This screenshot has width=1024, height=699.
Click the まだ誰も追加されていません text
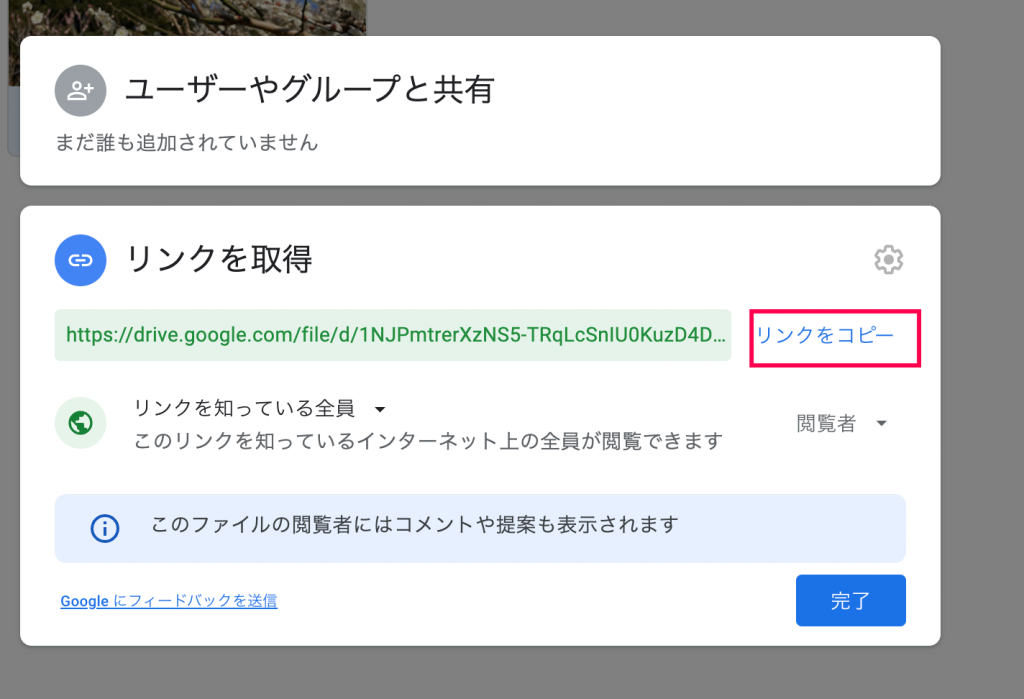coord(187,142)
